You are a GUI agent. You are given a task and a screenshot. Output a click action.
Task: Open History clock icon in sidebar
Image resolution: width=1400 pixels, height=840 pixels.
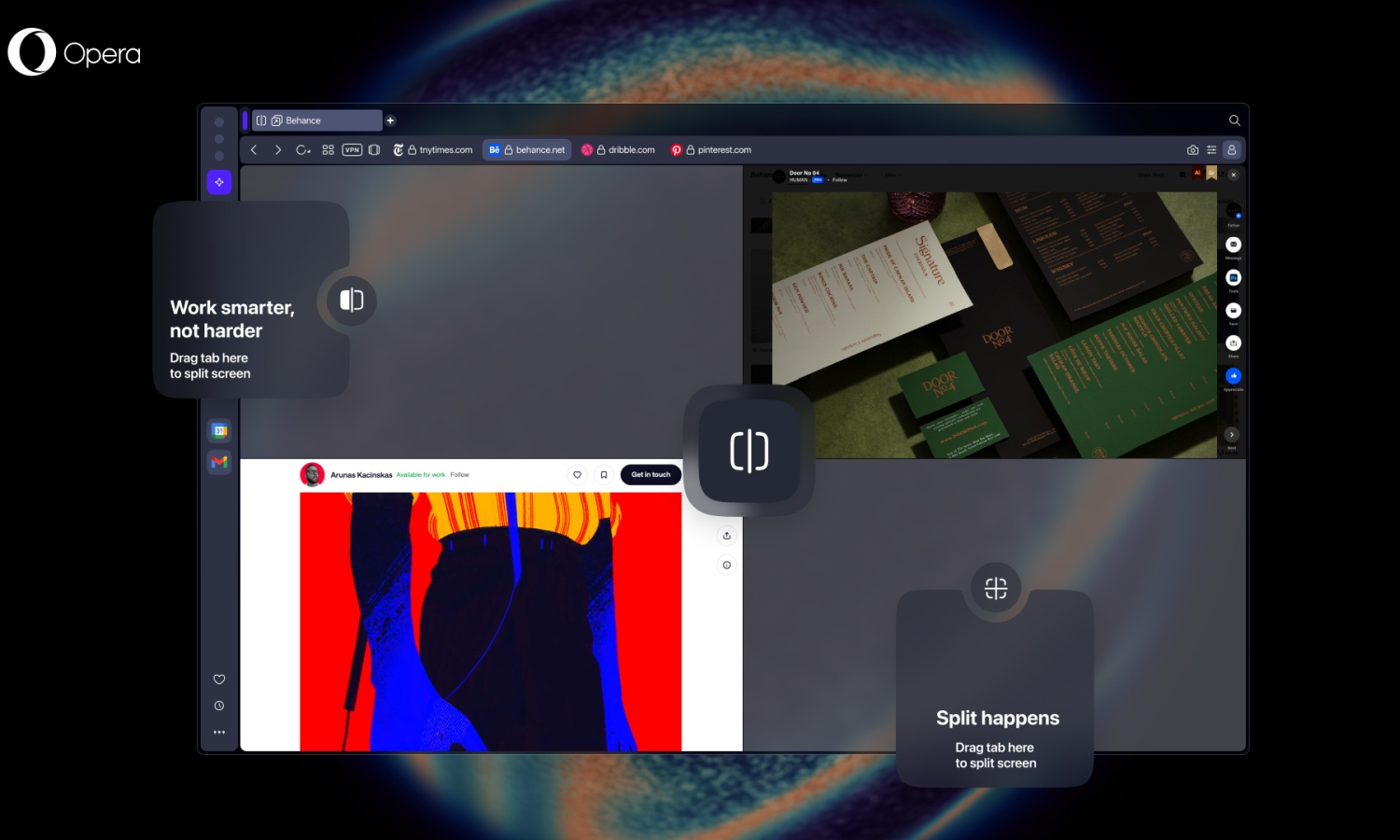[x=219, y=706]
